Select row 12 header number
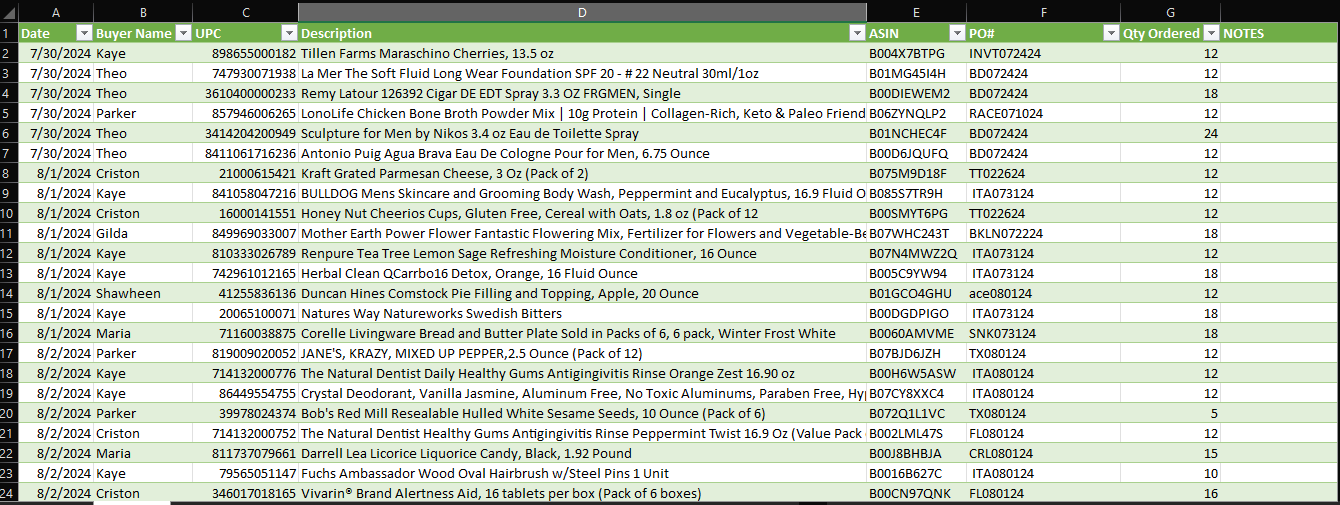The width and height of the screenshot is (1340, 505). pos(9,253)
